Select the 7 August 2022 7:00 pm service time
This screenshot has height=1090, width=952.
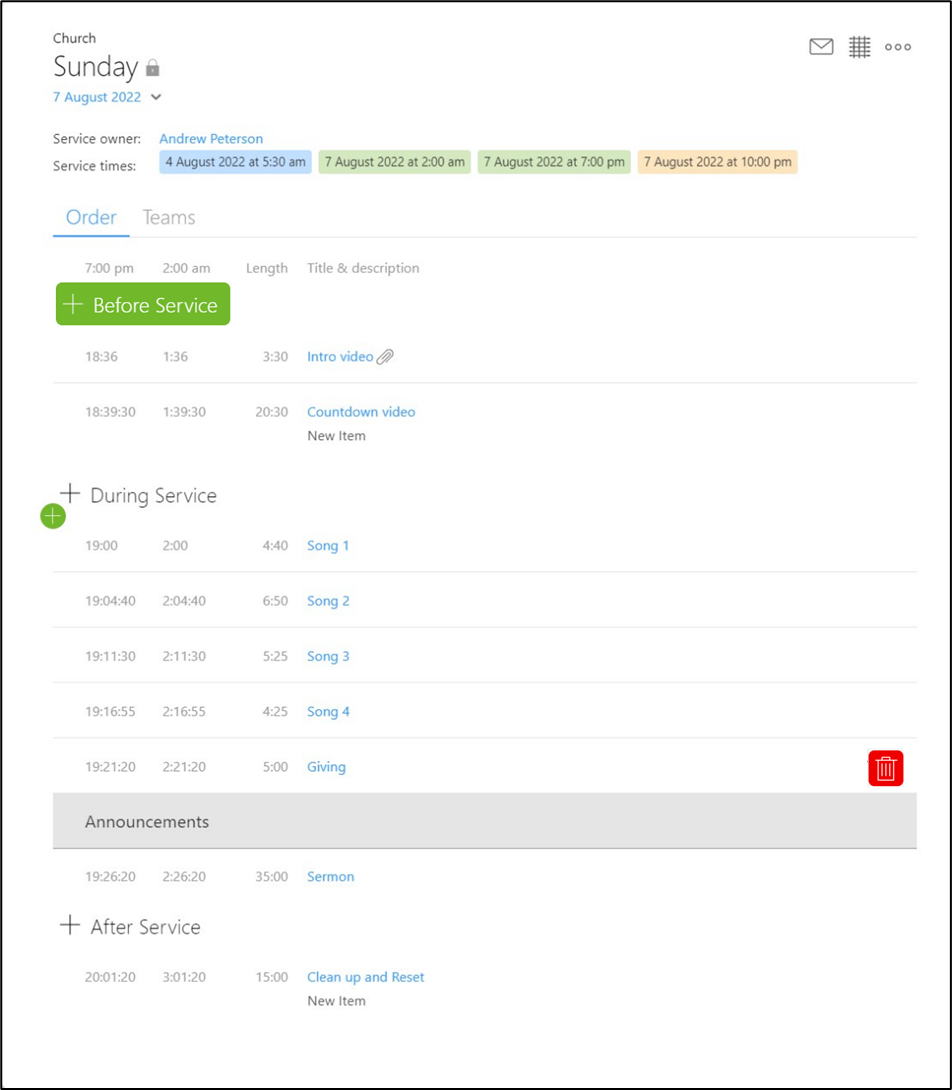pyautogui.click(x=554, y=162)
